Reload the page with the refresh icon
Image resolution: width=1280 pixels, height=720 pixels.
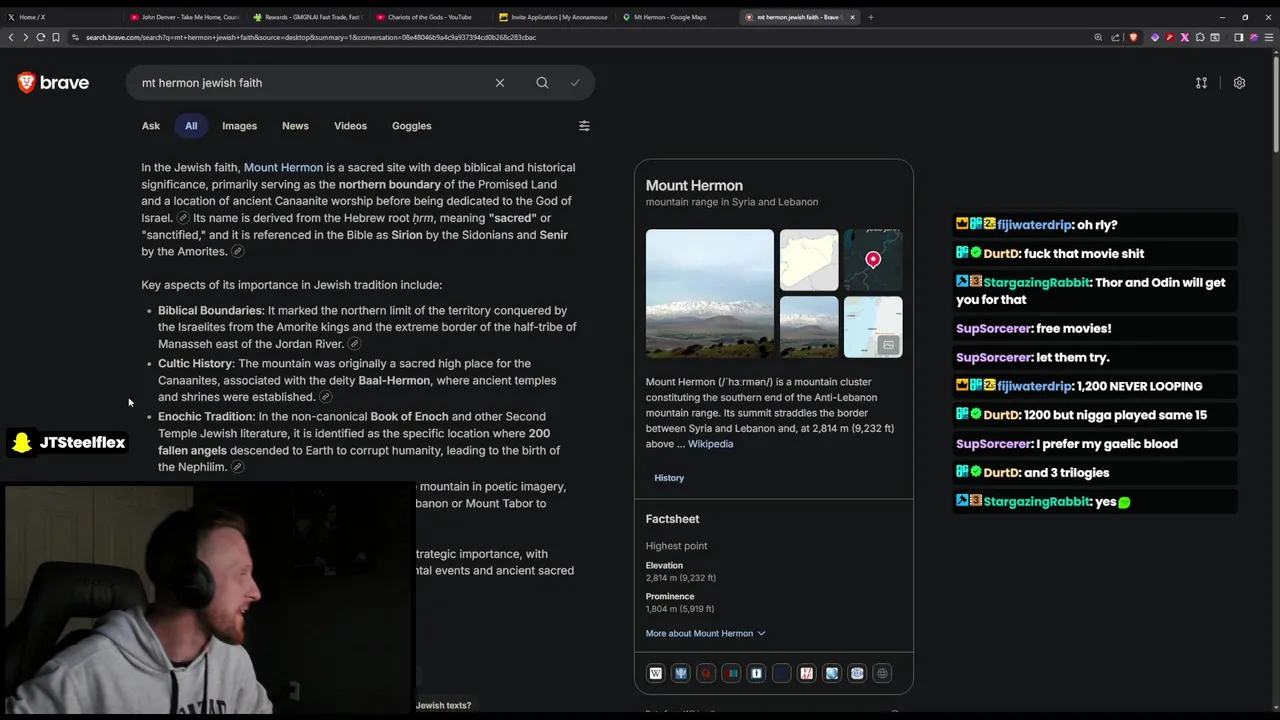click(x=41, y=37)
